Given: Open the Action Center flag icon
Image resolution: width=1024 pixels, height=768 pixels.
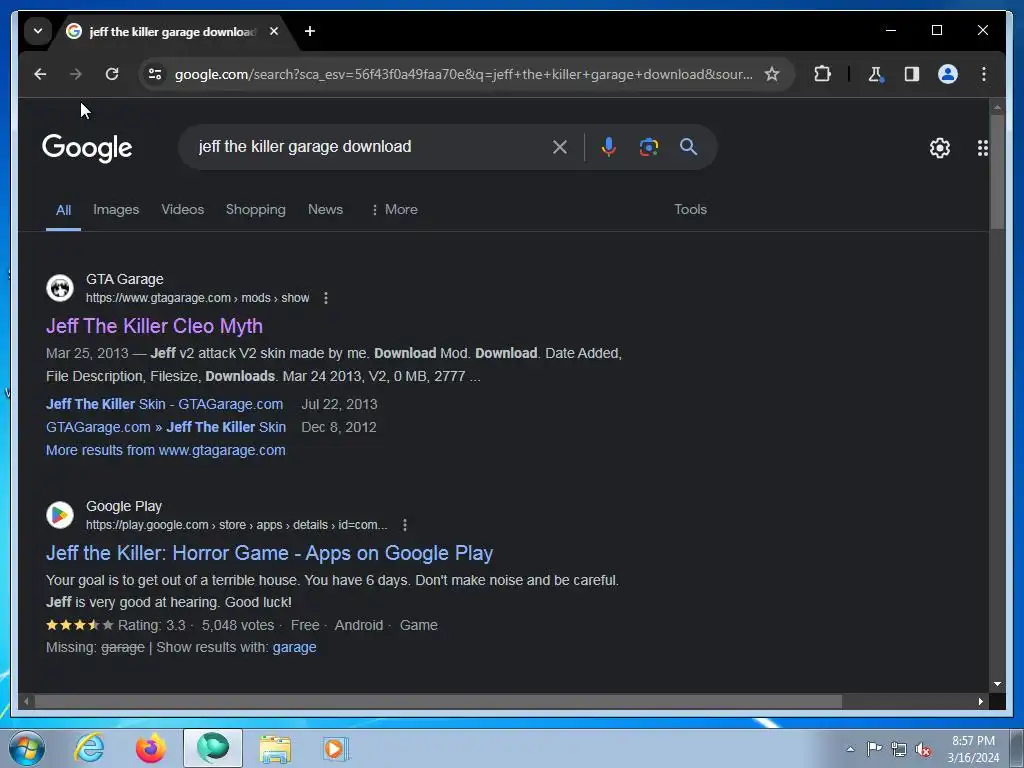Looking at the screenshot, I should coord(874,749).
